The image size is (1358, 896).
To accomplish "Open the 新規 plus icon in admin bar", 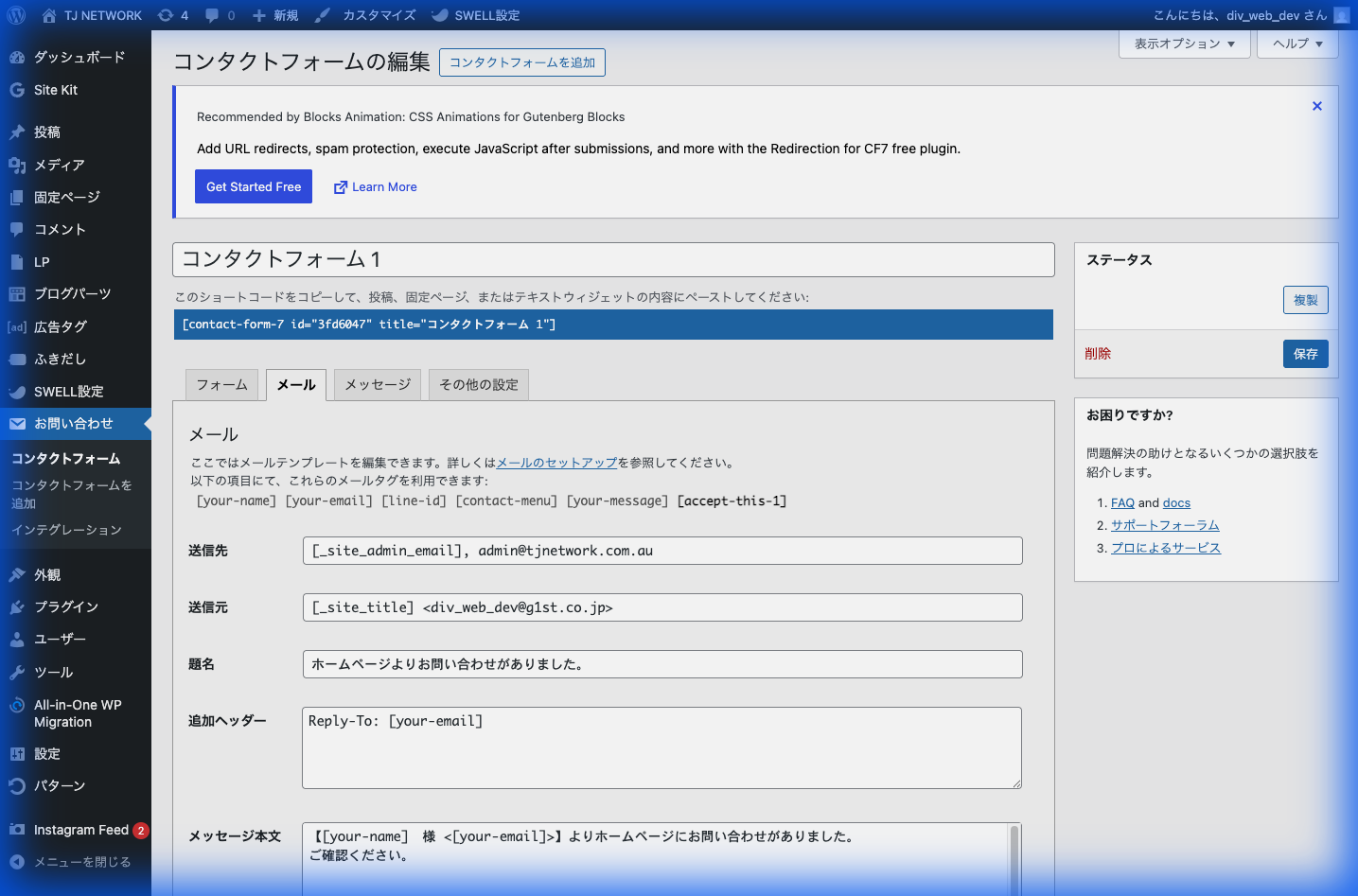I will pyautogui.click(x=258, y=14).
